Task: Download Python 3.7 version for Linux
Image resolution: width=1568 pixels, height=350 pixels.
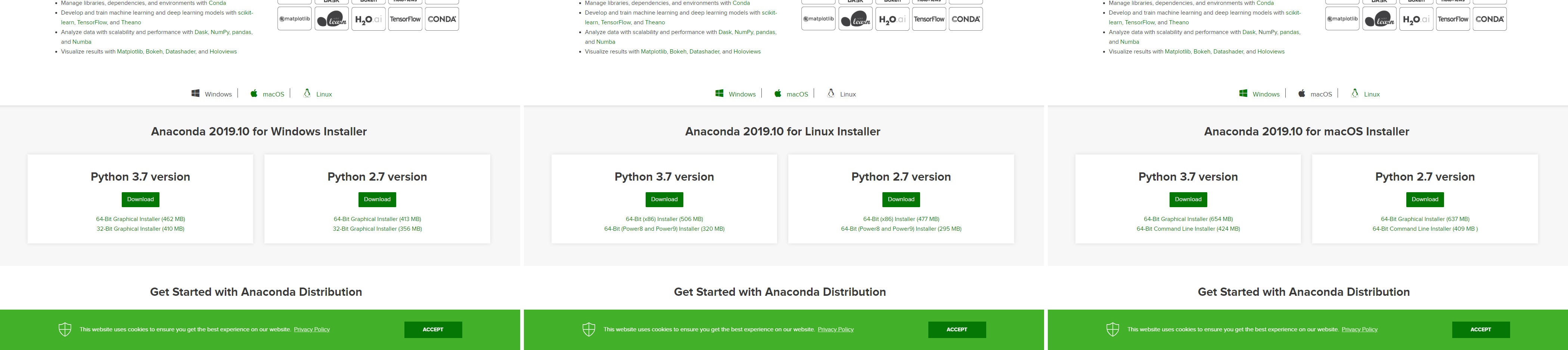Action: (x=664, y=199)
